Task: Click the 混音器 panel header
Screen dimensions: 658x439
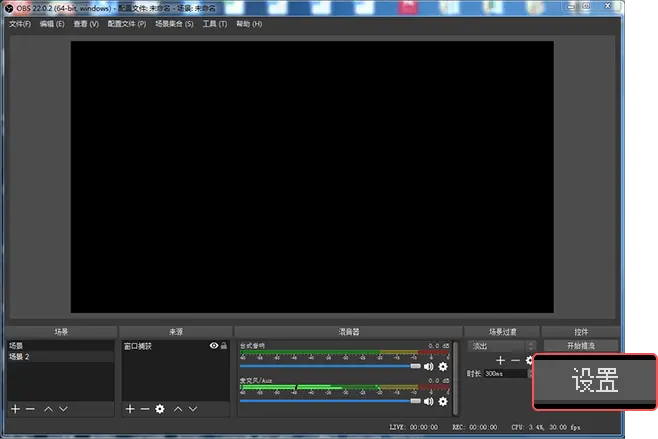Action: click(x=349, y=332)
